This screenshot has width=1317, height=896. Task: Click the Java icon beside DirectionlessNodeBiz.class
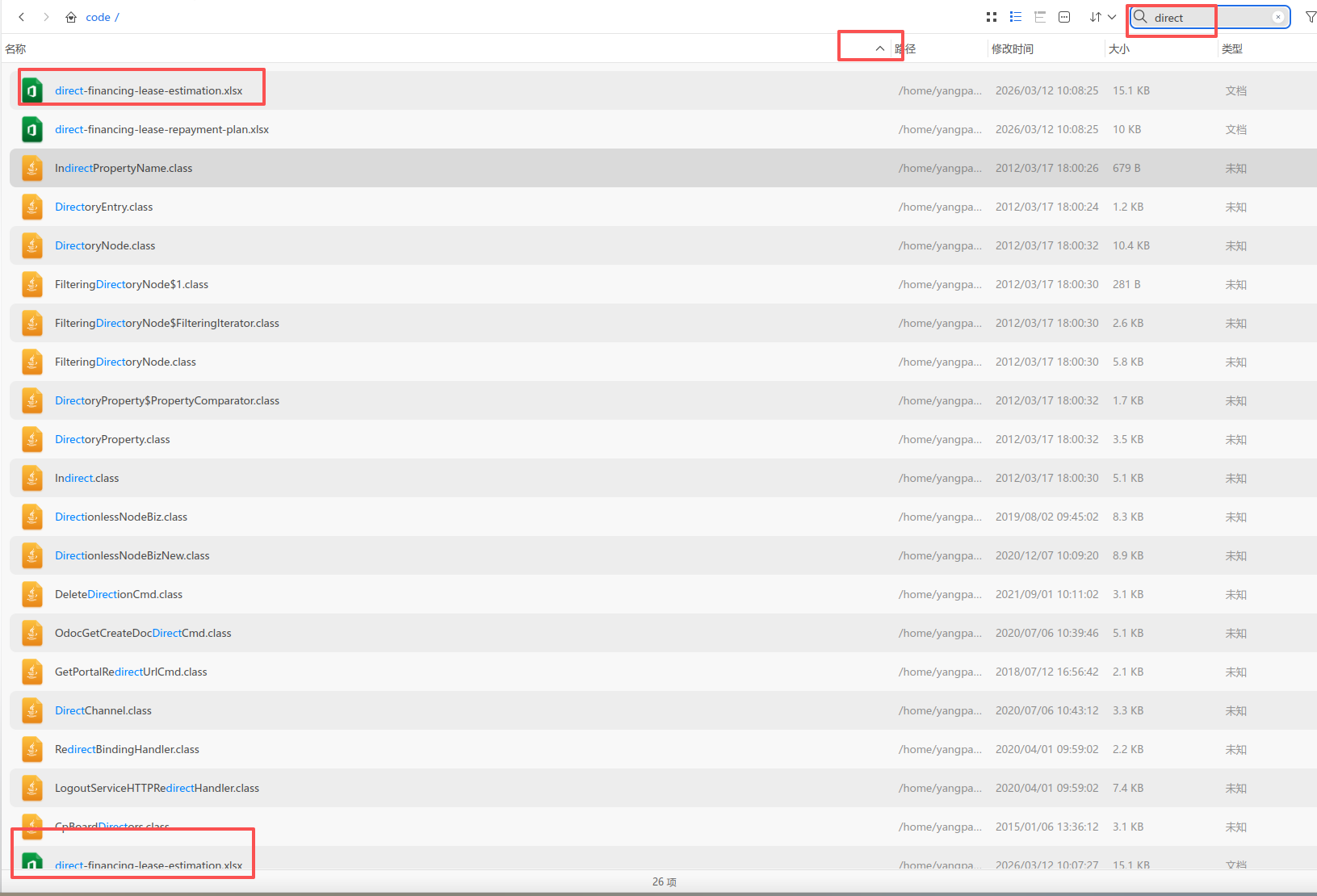[x=32, y=517]
